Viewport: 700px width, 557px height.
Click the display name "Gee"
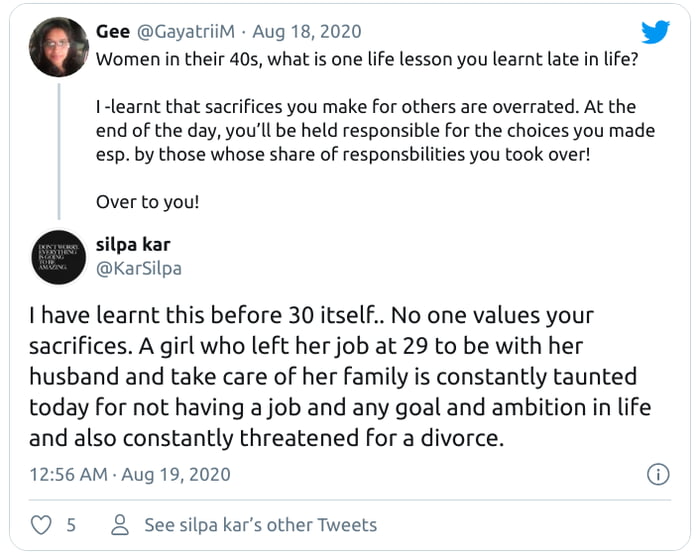pyautogui.click(x=113, y=32)
